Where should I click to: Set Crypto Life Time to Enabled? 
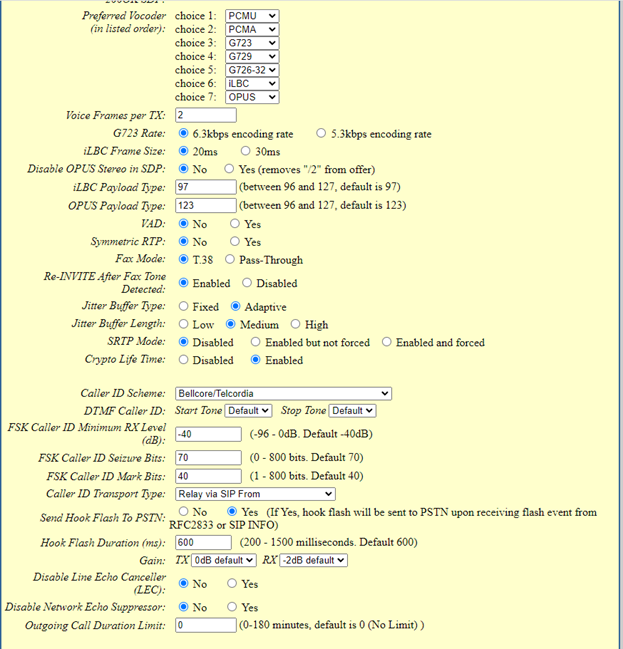coord(255,360)
